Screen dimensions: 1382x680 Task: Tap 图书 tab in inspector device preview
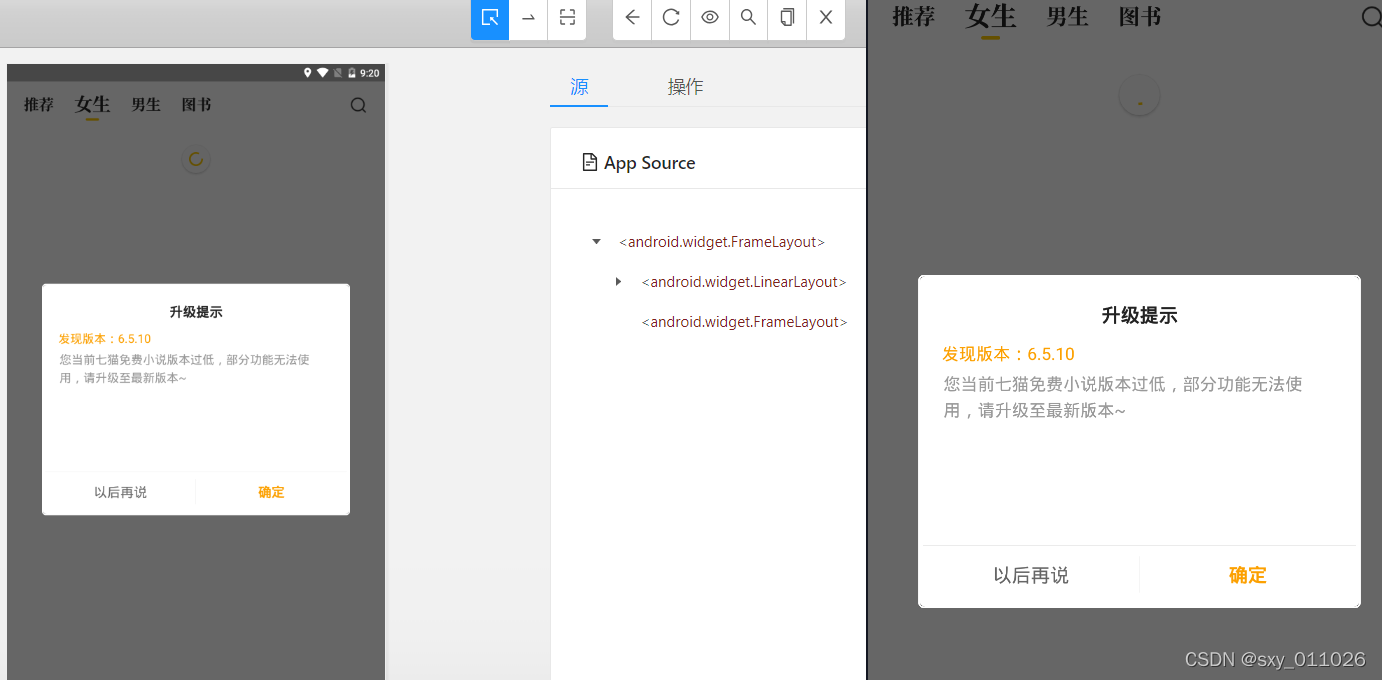click(x=196, y=105)
